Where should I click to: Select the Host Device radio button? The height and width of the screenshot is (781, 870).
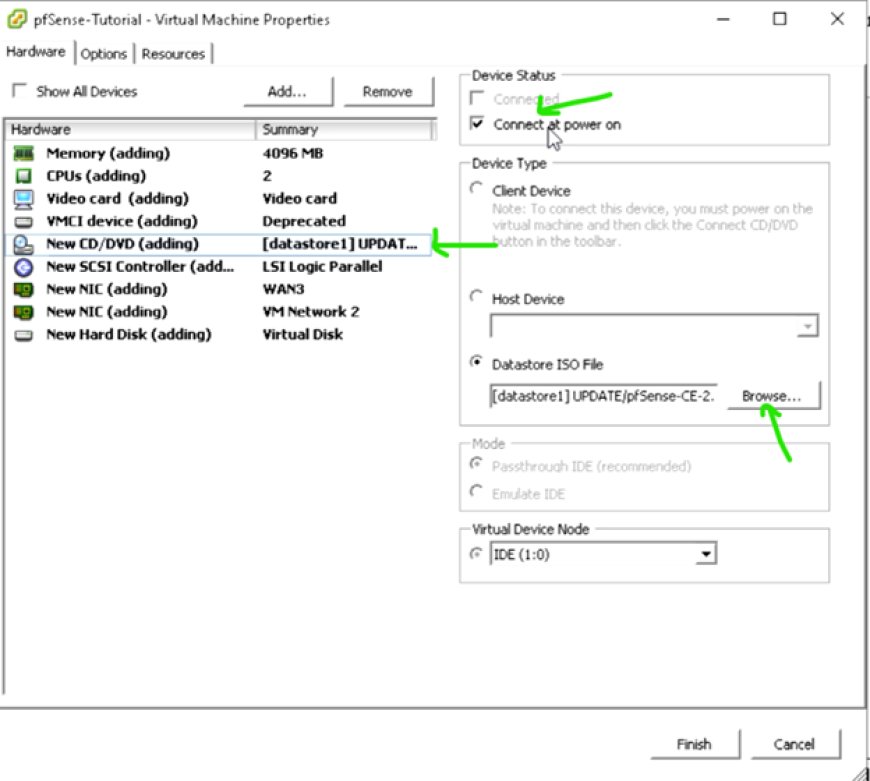click(x=476, y=297)
